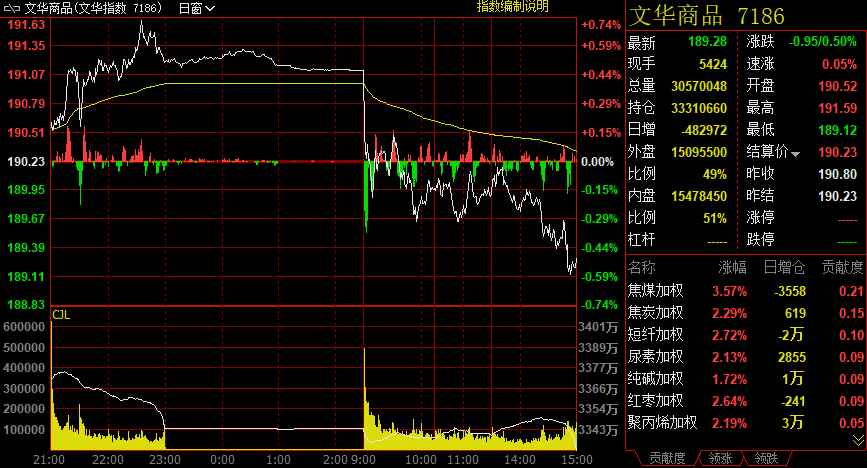Expand the 结算价 dropdown arrow
This screenshot has width=867, height=468.
pos(796,153)
